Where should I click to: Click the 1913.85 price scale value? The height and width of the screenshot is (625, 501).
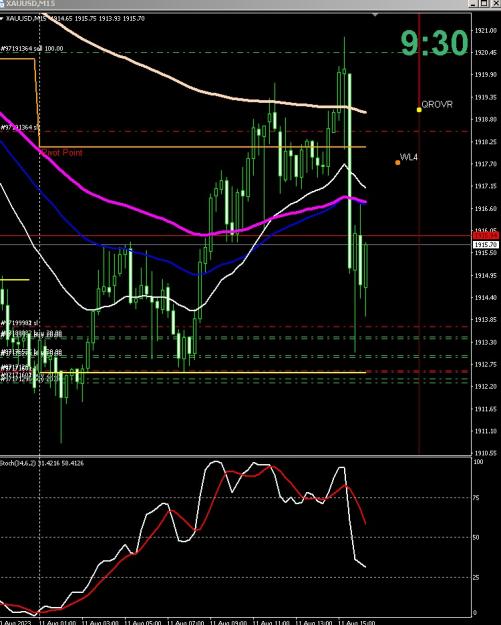click(x=485, y=320)
